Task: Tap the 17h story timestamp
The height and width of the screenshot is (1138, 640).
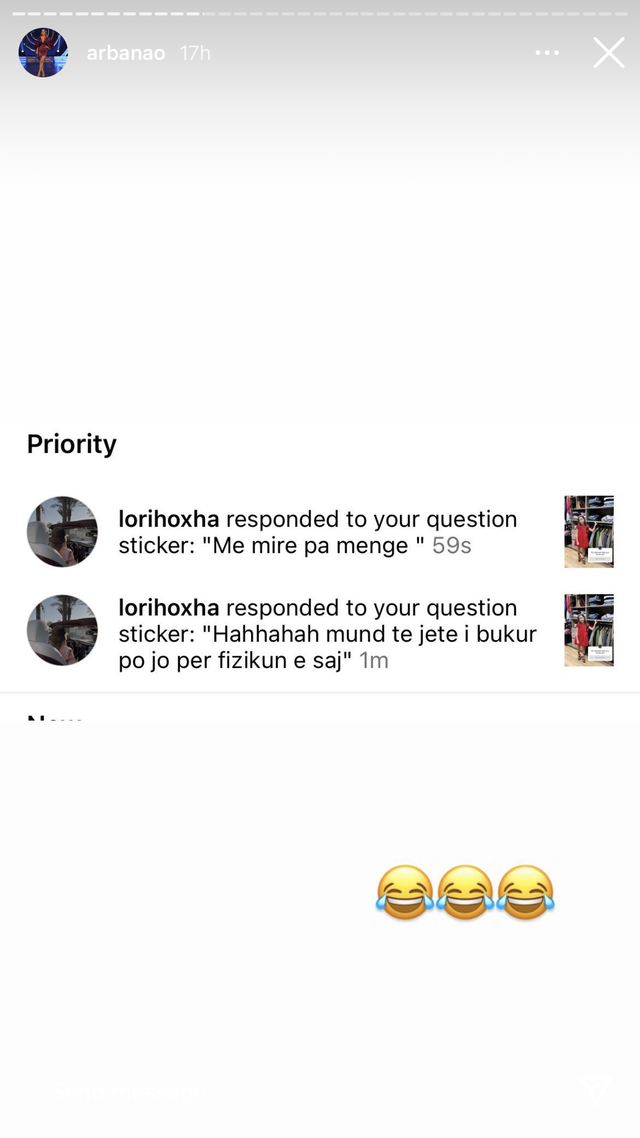Action: pos(194,53)
